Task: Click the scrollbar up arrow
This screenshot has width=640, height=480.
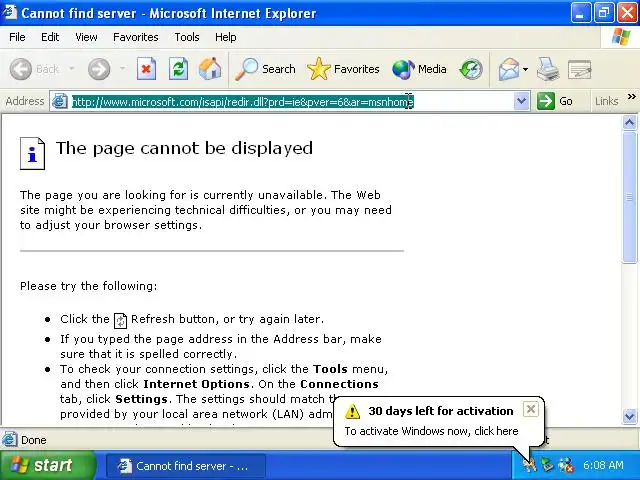Action: click(x=629, y=122)
